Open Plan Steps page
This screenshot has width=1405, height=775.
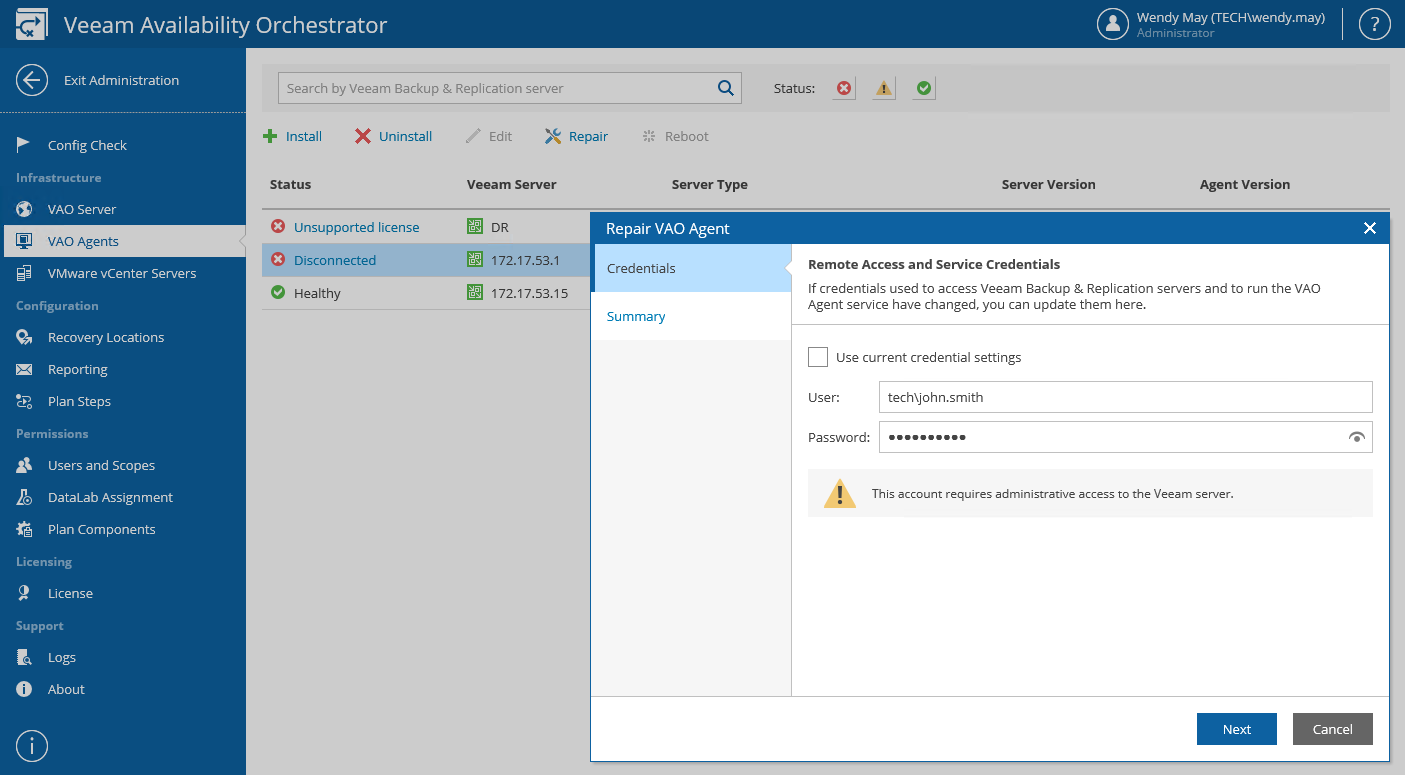79,401
